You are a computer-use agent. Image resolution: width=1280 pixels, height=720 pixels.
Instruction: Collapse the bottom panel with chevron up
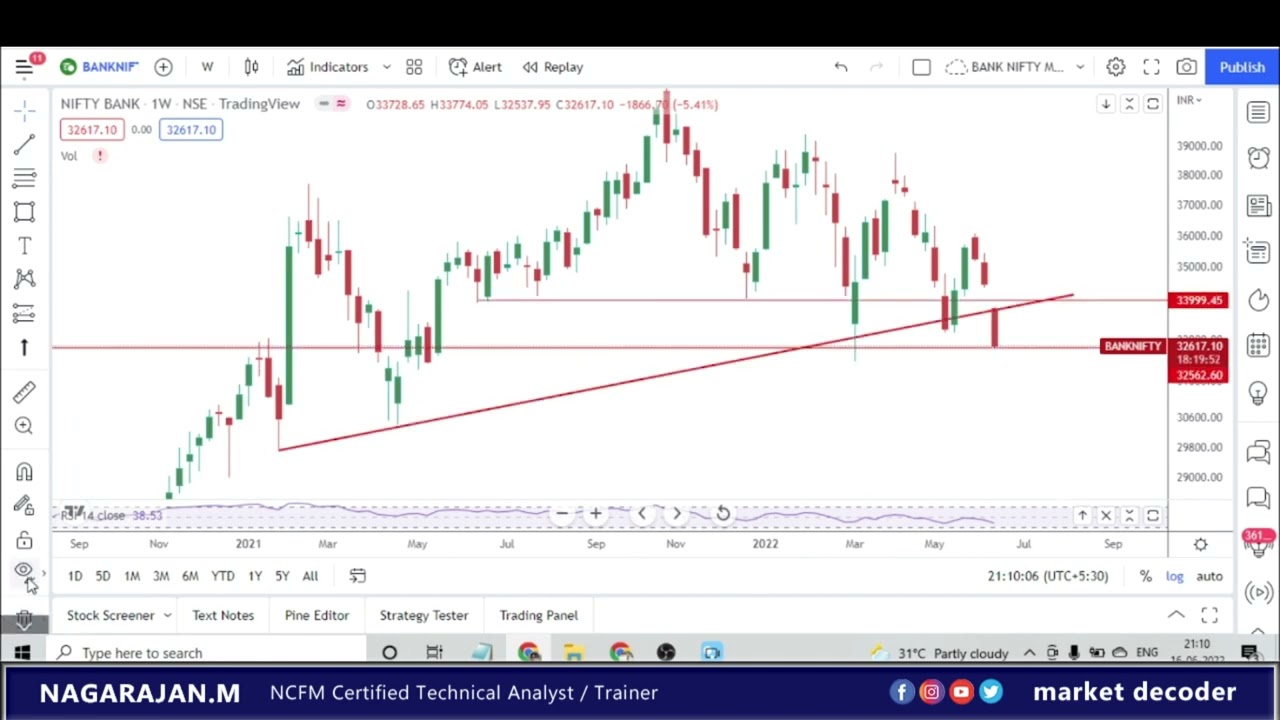click(x=1176, y=615)
